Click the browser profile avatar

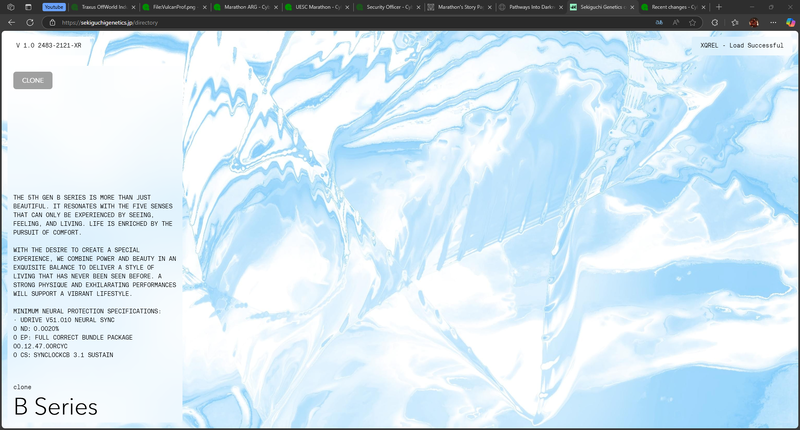point(753,22)
